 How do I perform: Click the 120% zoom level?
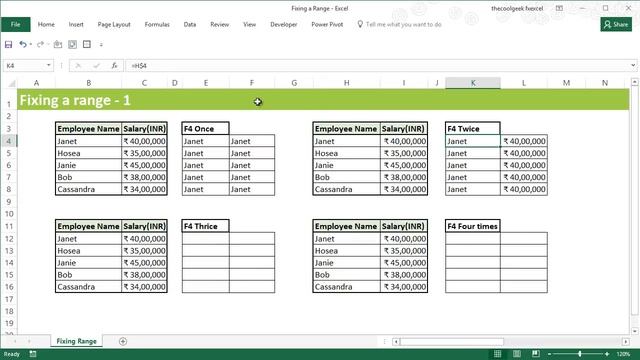[623, 354]
